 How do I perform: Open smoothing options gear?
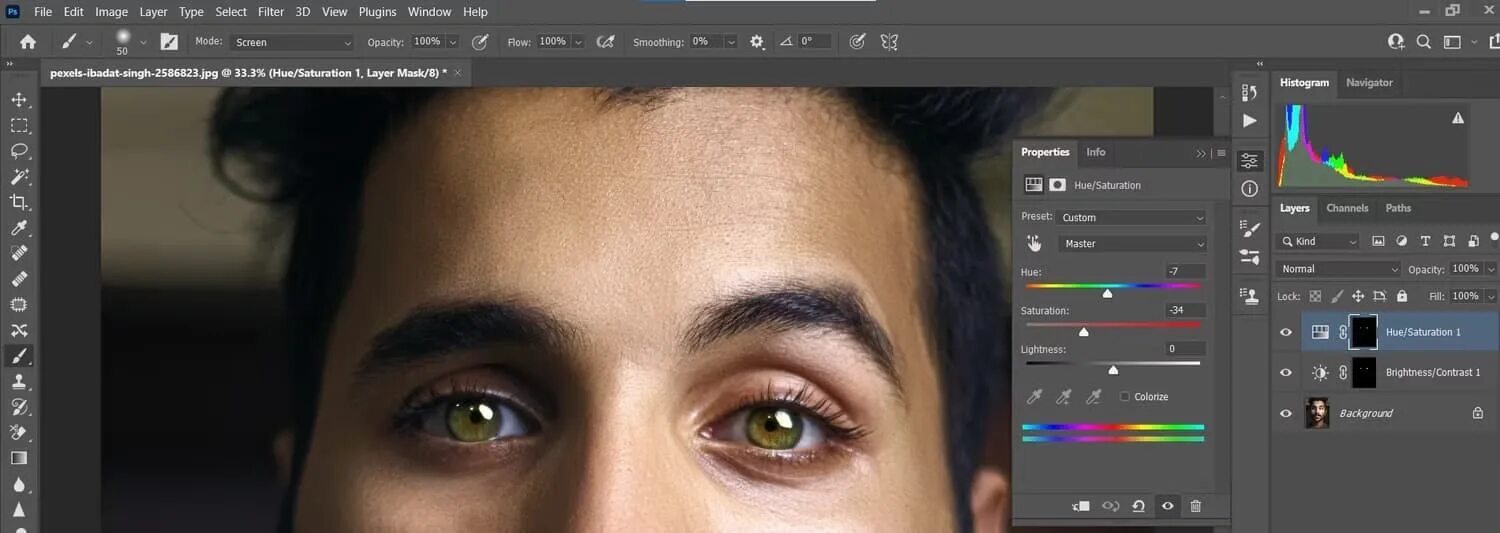click(757, 42)
